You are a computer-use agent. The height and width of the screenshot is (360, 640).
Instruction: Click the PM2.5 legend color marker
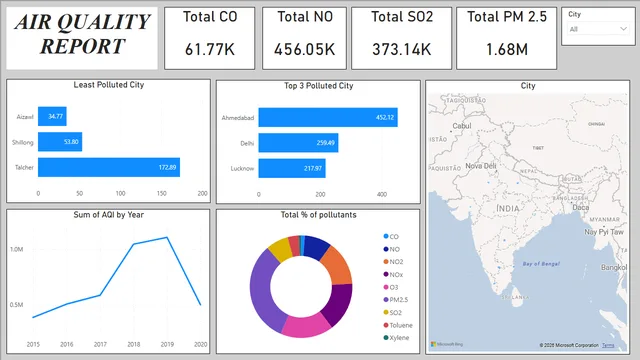(386, 300)
